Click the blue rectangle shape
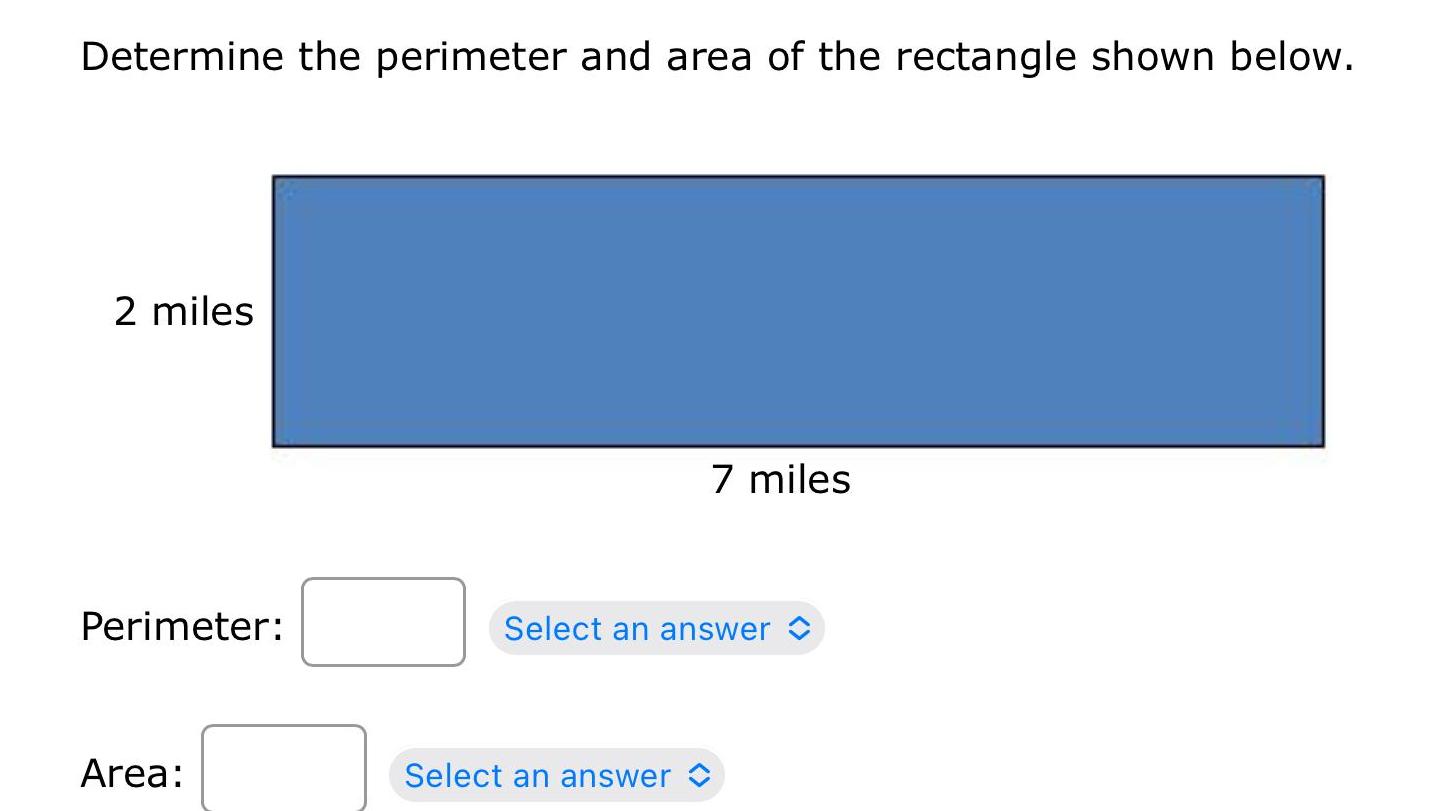Viewport: 1433px width, 811px height. tap(800, 310)
